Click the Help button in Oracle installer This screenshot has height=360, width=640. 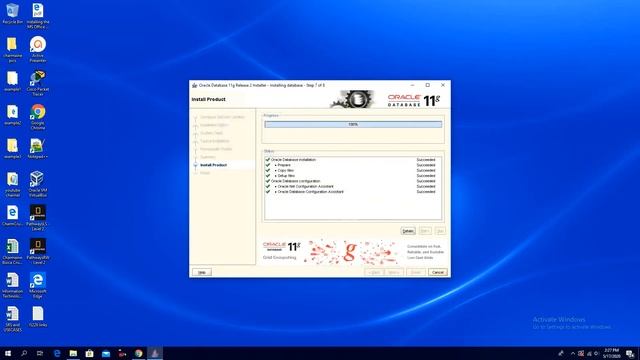click(x=202, y=272)
